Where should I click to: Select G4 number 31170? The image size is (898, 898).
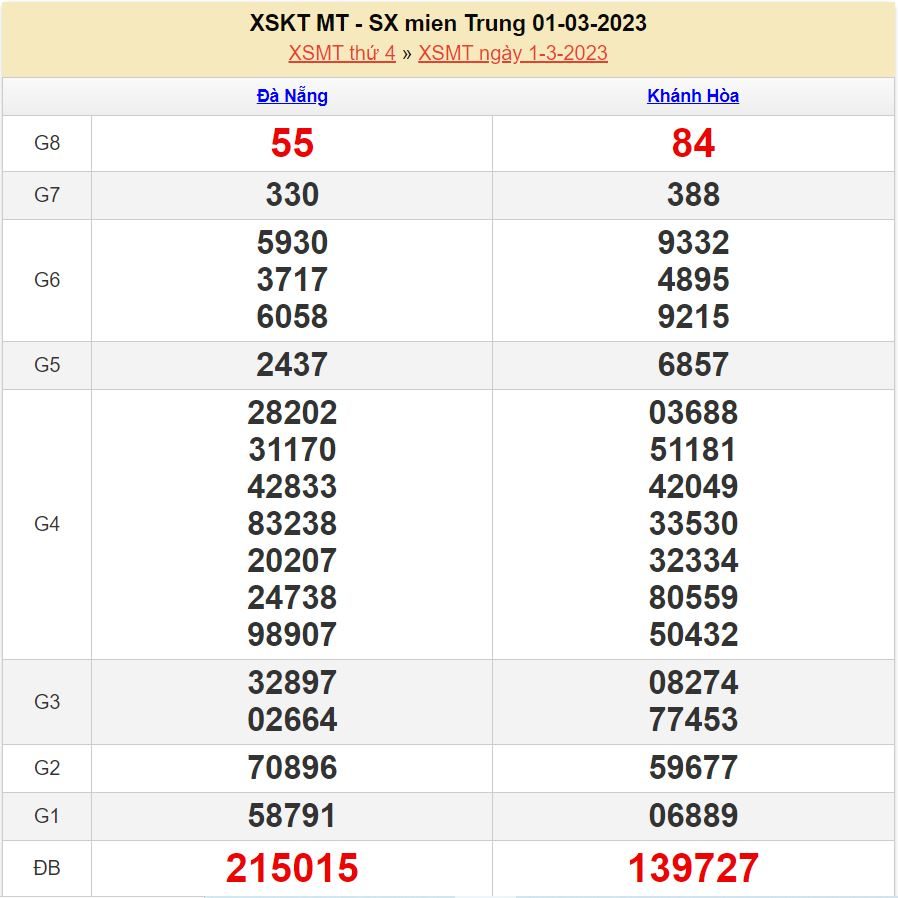(x=292, y=450)
